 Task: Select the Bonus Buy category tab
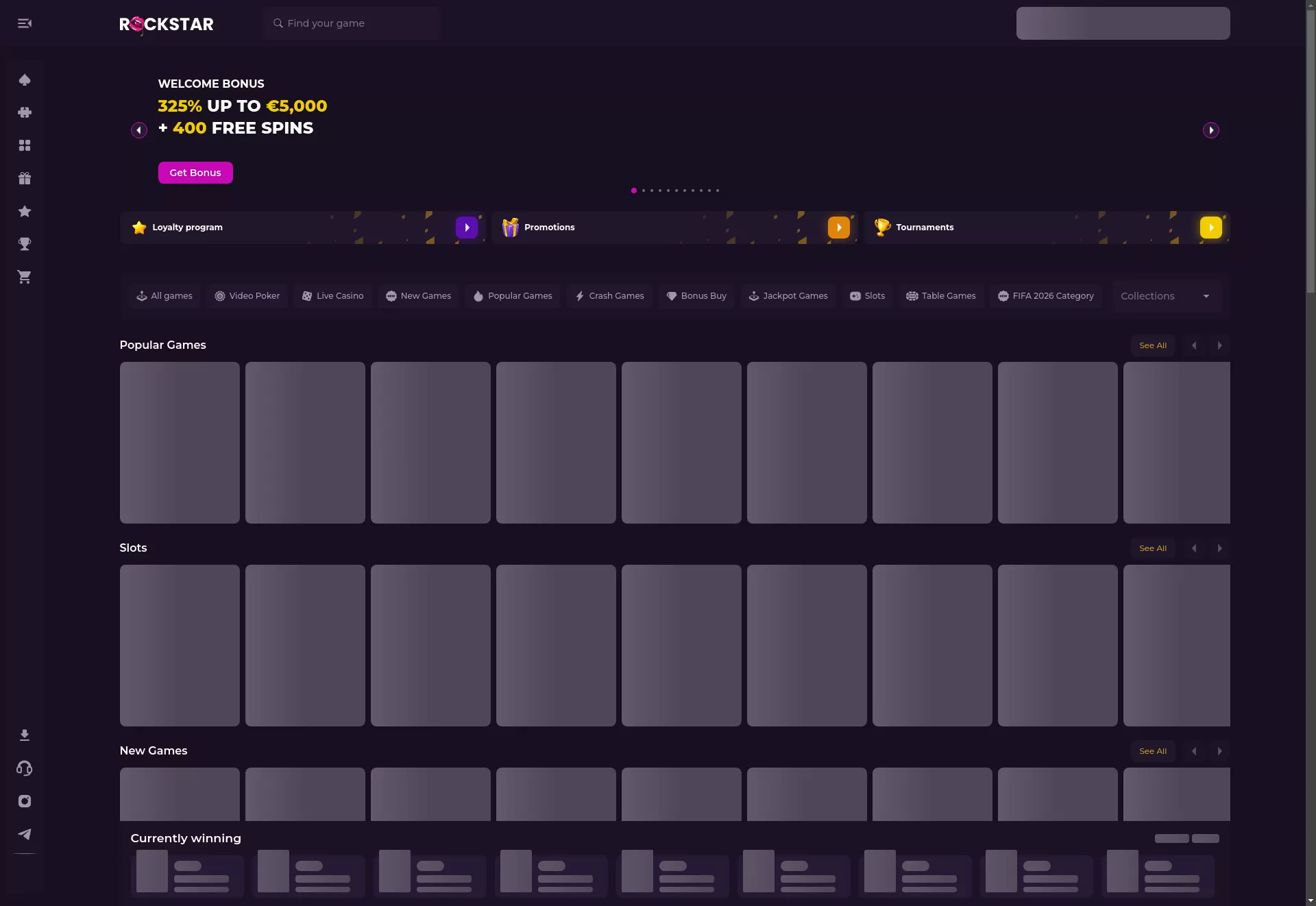[x=696, y=296]
